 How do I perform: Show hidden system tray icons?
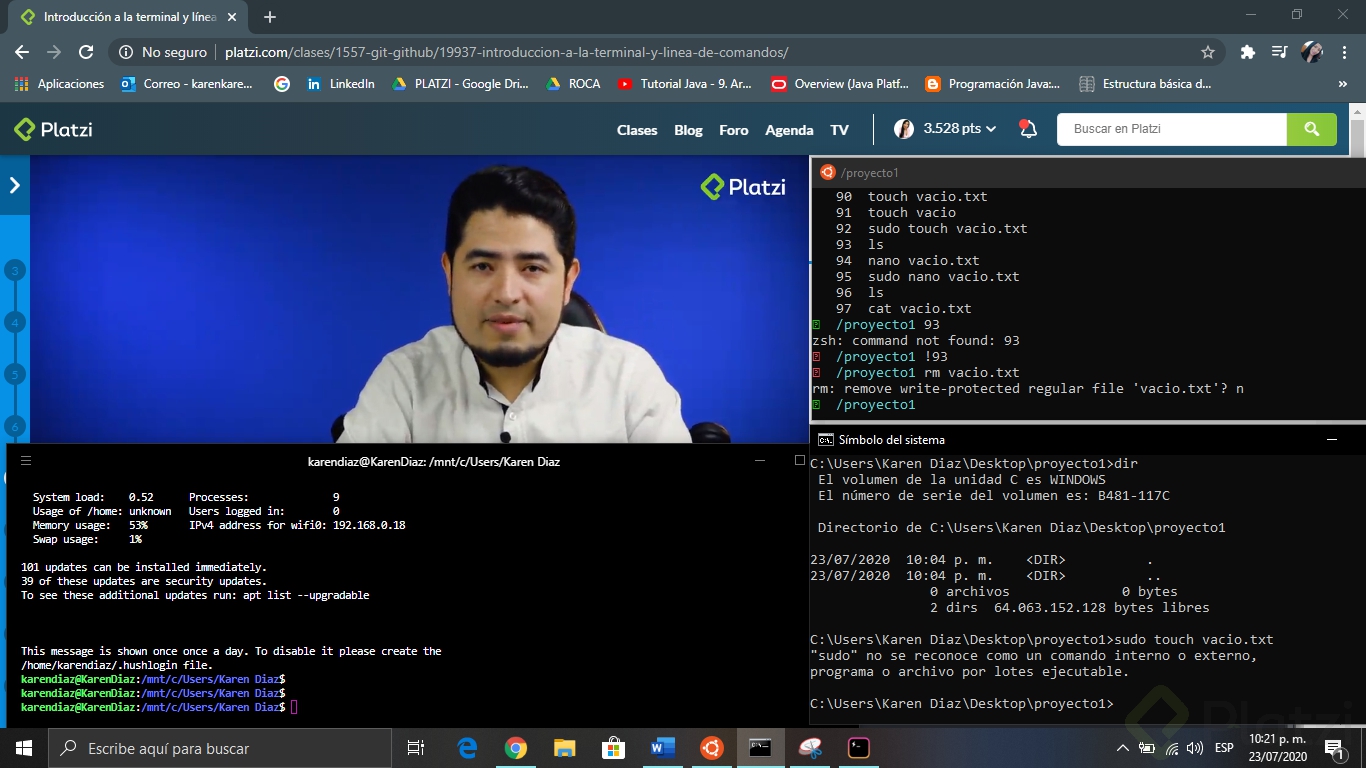pyautogui.click(x=1123, y=748)
